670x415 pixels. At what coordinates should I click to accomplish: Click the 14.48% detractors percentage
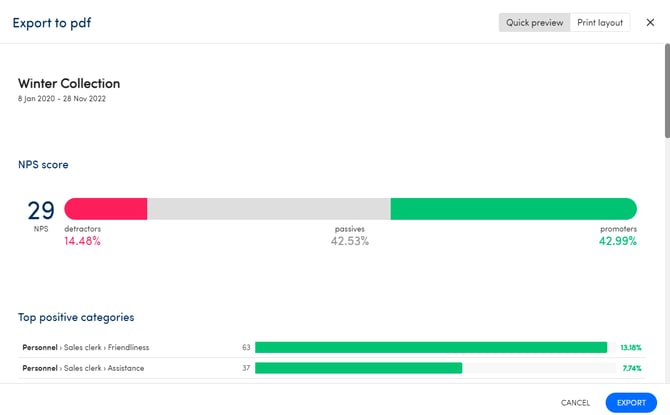pos(82,241)
